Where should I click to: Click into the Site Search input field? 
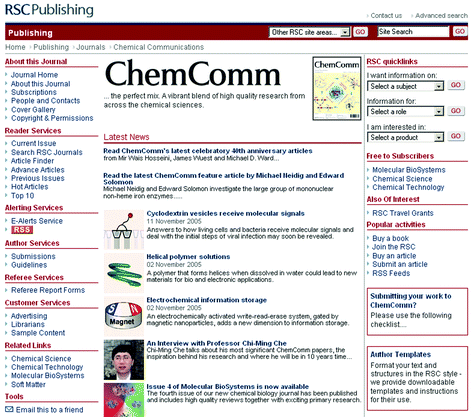point(413,32)
